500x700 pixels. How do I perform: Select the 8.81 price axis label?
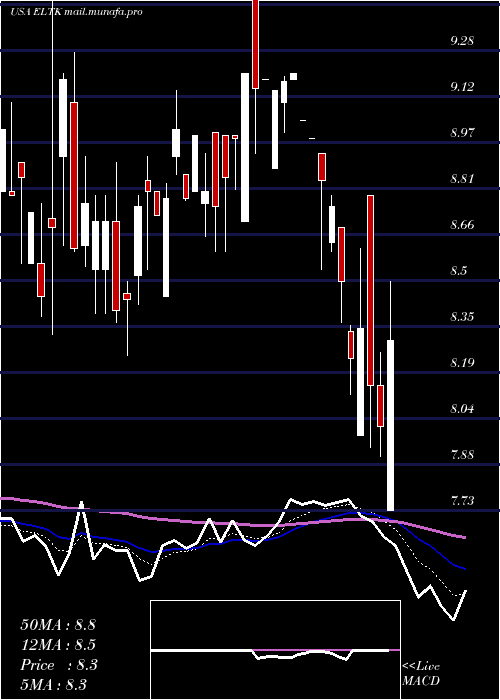point(462,179)
